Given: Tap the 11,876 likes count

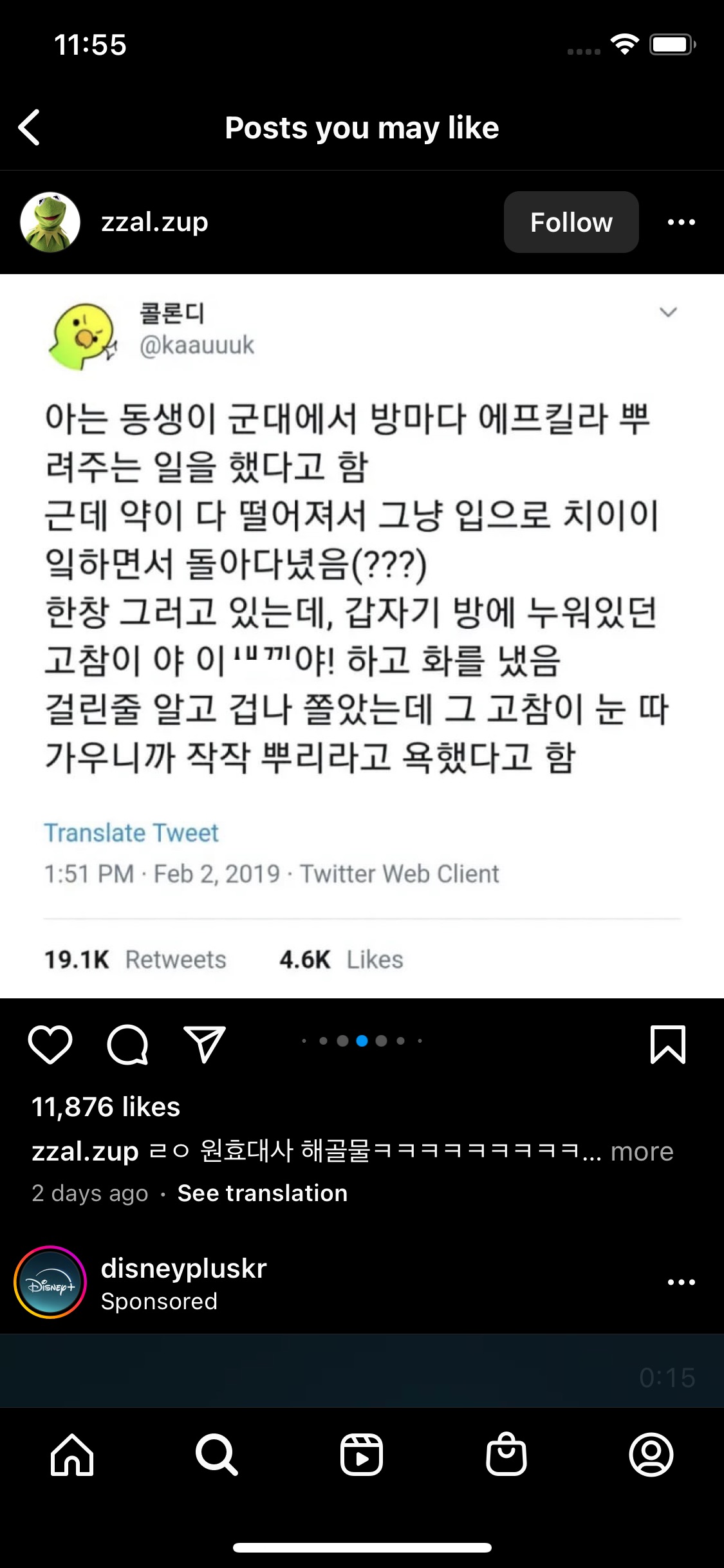Looking at the screenshot, I should click(x=106, y=1107).
